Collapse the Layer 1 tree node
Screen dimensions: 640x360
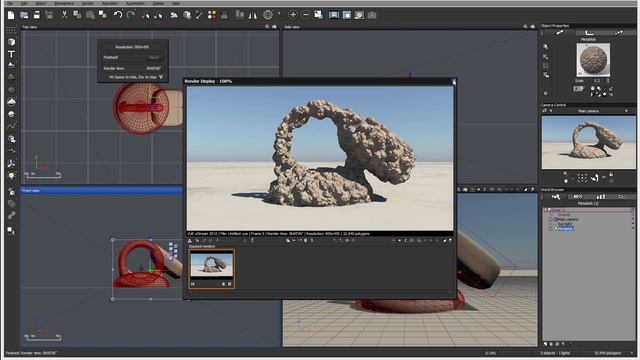point(545,210)
